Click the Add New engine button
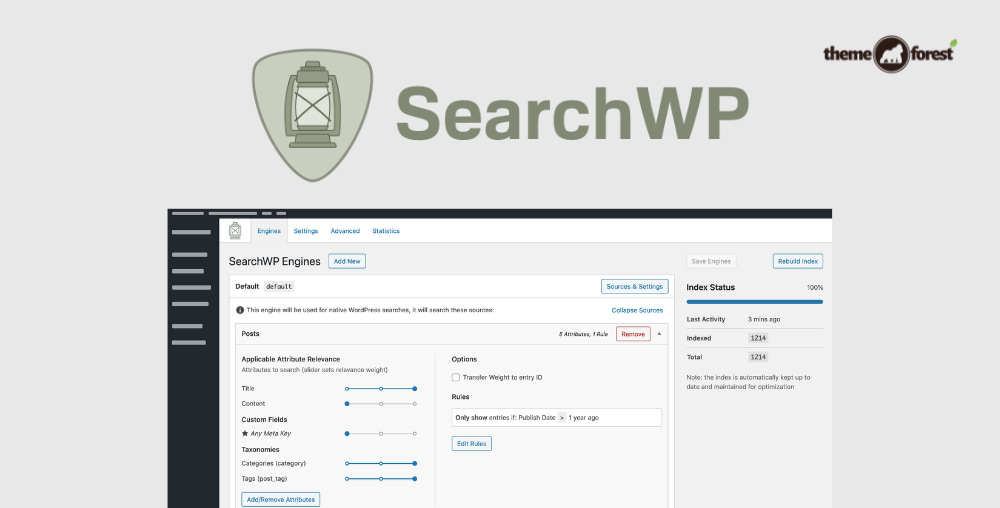 point(347,261)
